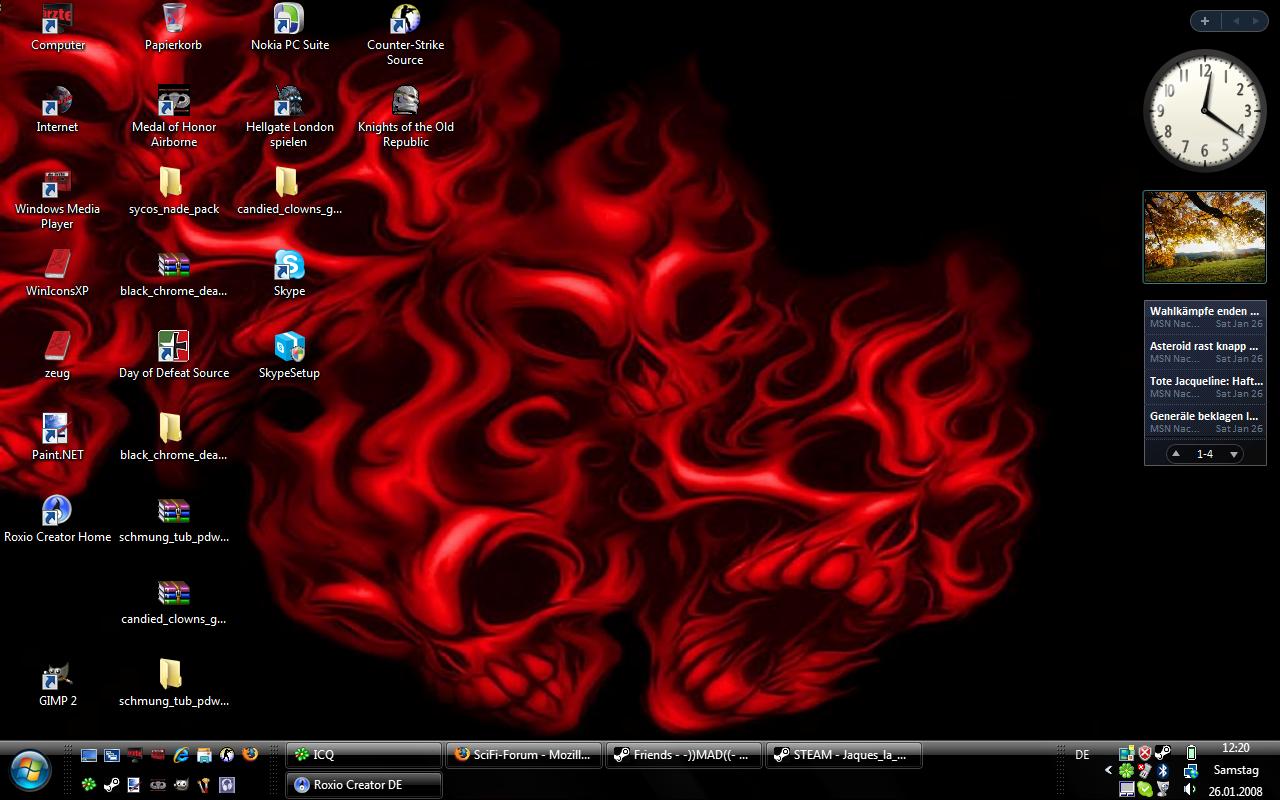1280x800 pixels.
Task: Click the autumn tree slideshow picture gadget
Action: pos(1204,237)
